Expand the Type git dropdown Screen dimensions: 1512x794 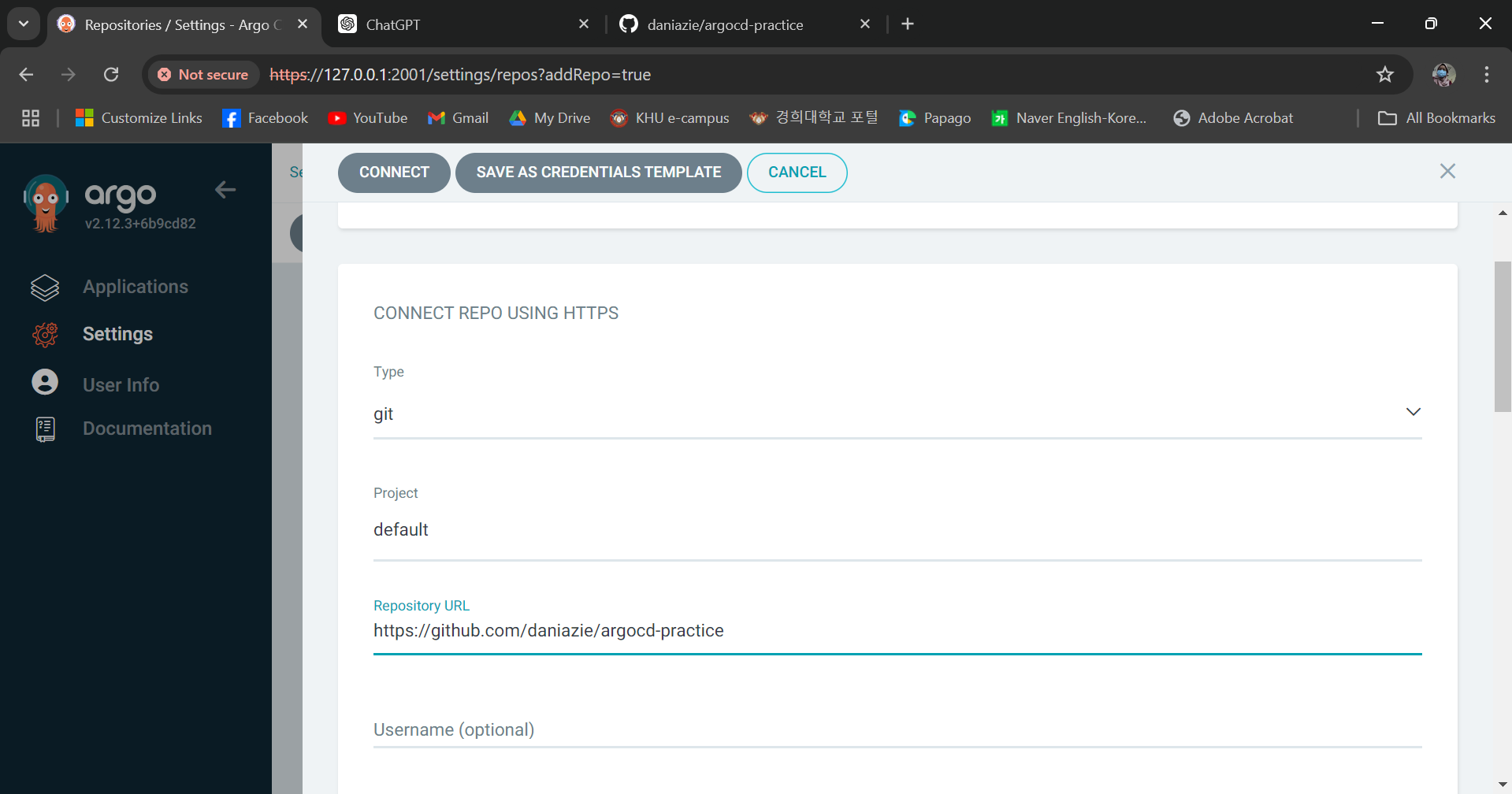tap(1413, 413)
